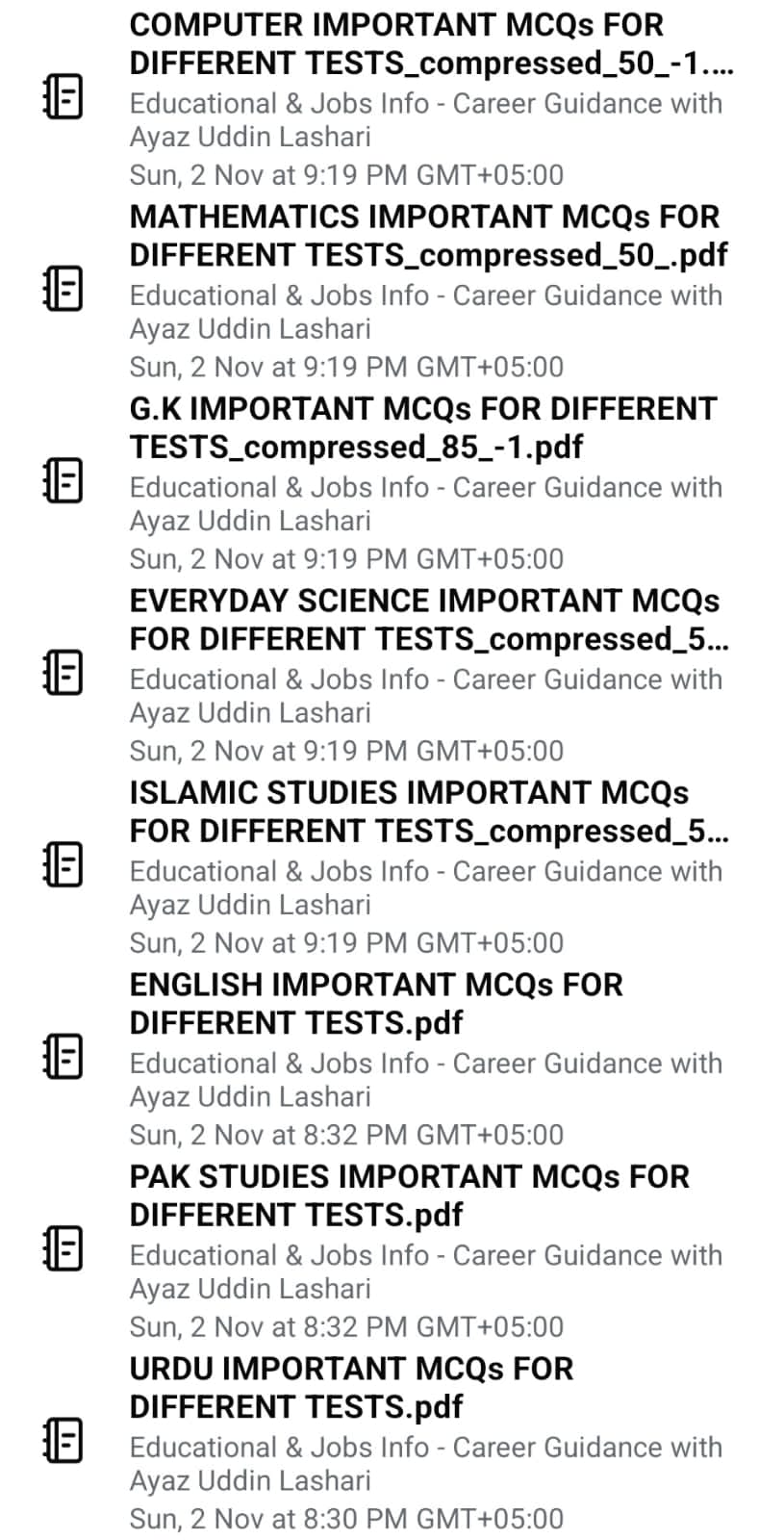
Task: Click the document icon beside G.K MCQs file
Action: point(63,480)
